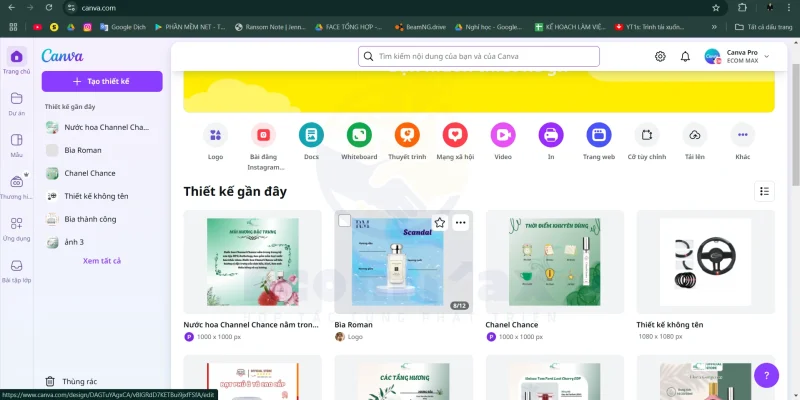
Task: Open the help question mark button
Action: coord(766,376)
